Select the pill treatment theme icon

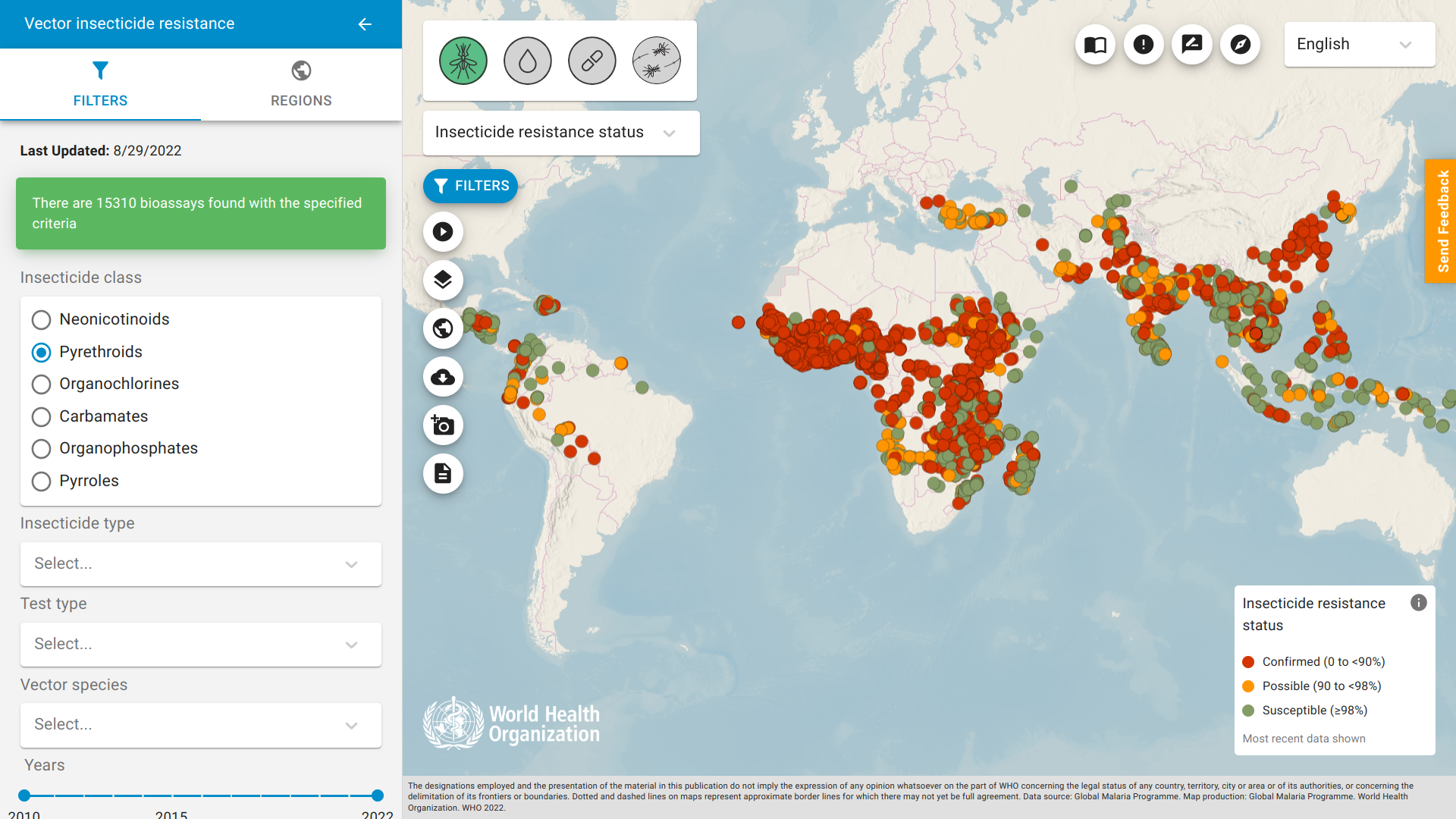tap(591, 61)
